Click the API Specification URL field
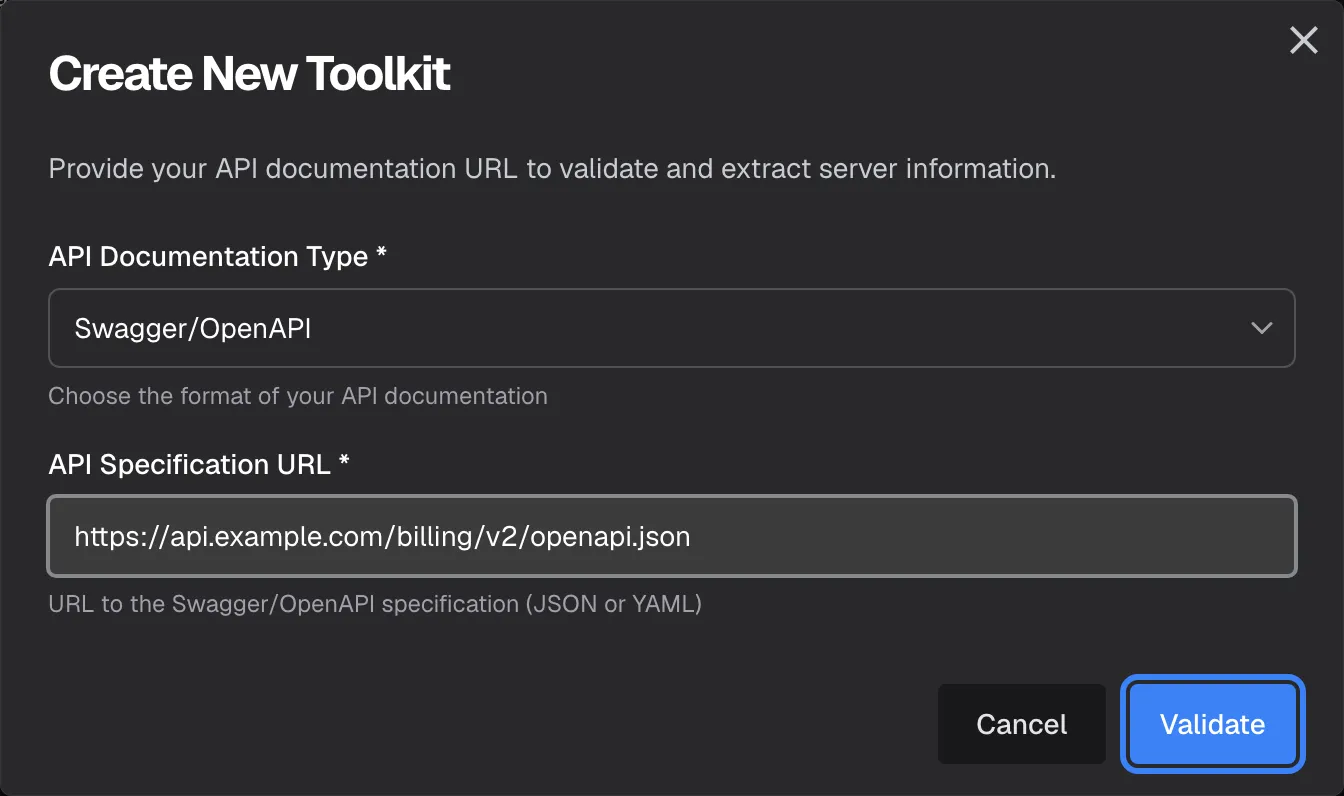Screen dimensions: 1344x796 point(672,536)
